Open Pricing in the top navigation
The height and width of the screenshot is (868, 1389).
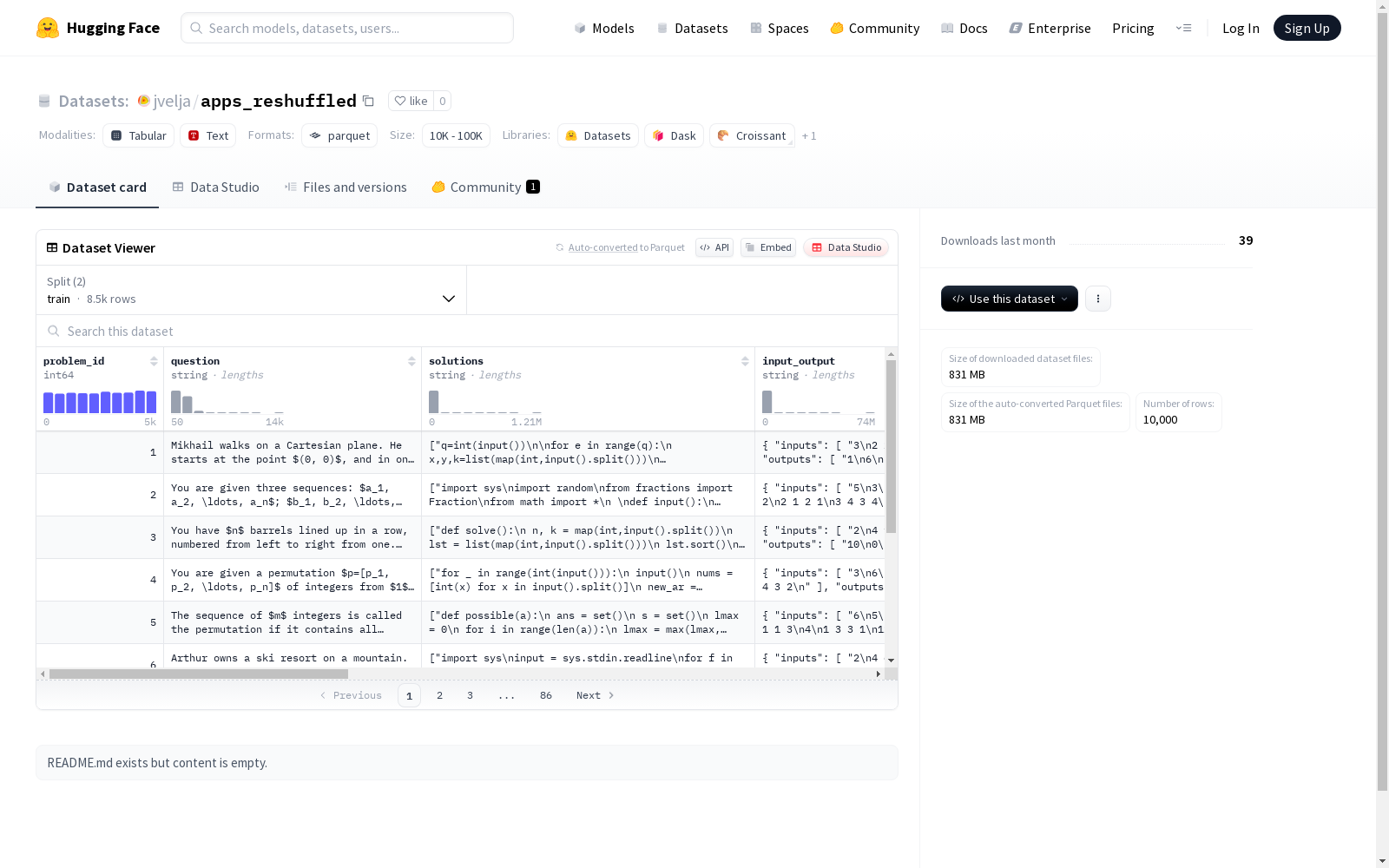coord(1133,28)
